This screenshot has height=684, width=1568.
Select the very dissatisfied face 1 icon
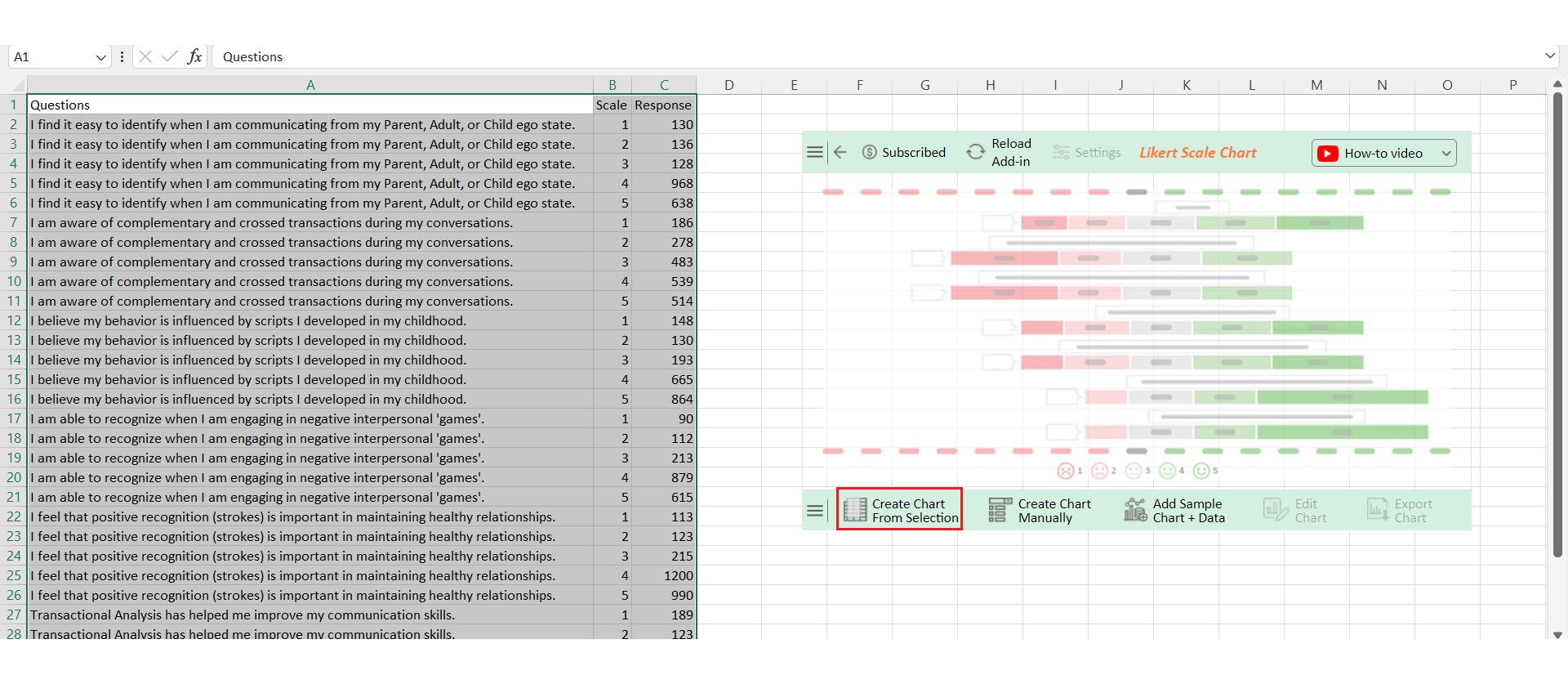click(x=1065, y=471)
